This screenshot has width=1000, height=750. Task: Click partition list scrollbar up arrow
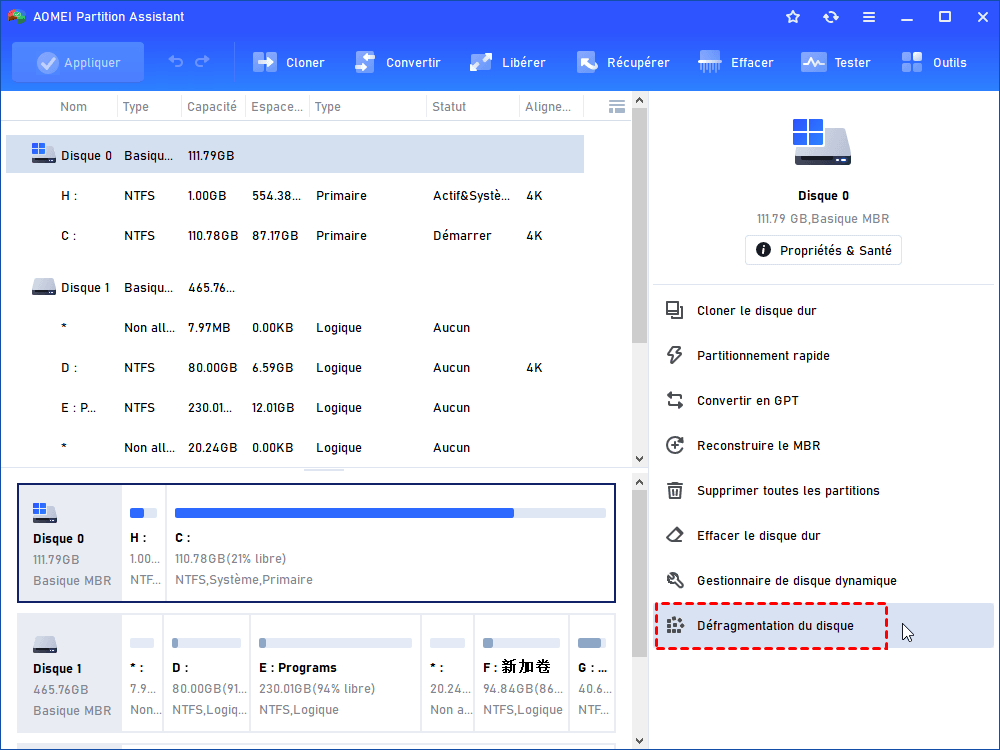coord(639,100)
